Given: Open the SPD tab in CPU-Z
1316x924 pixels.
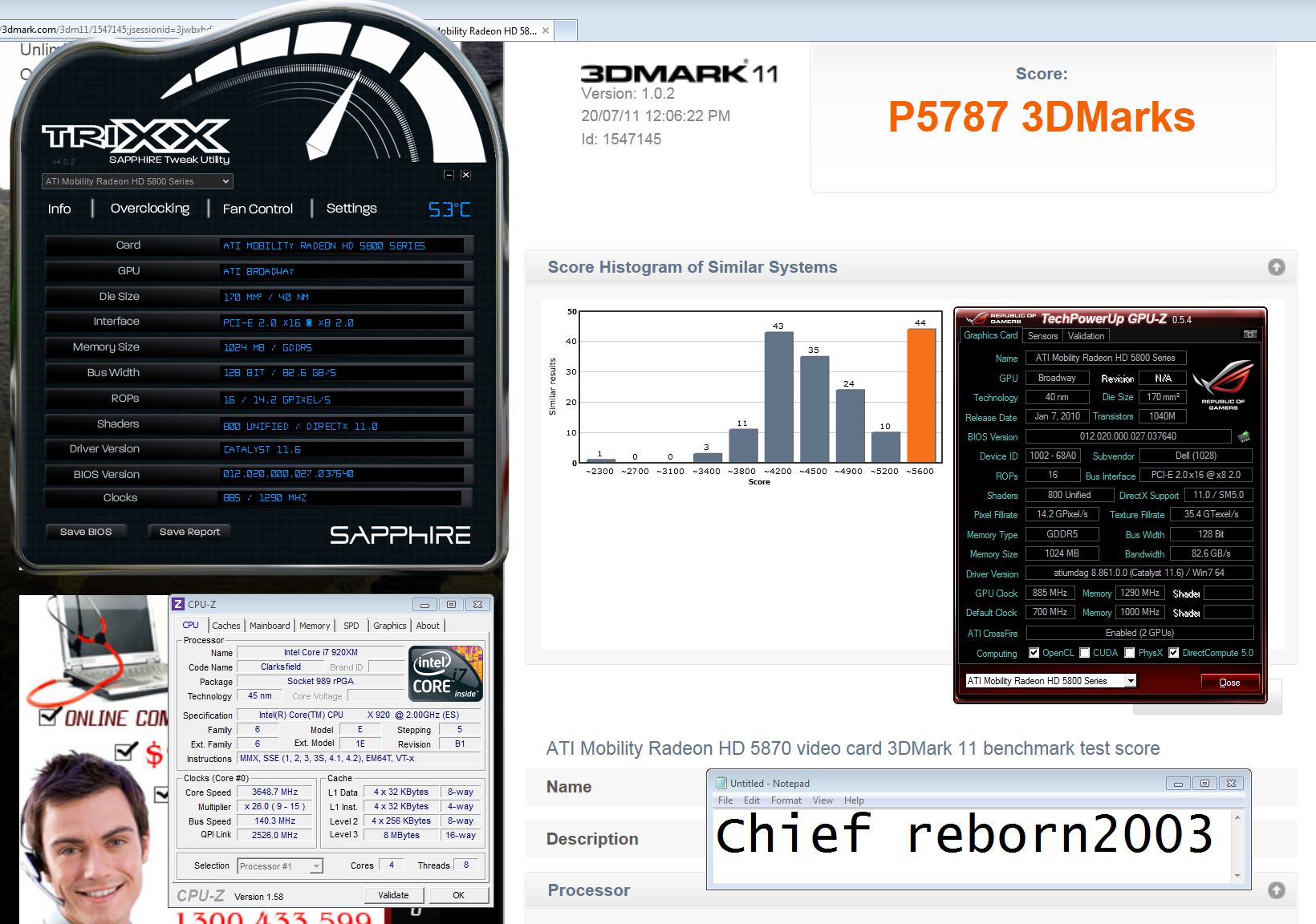Looking at the screenshot, I should (351, 626).
